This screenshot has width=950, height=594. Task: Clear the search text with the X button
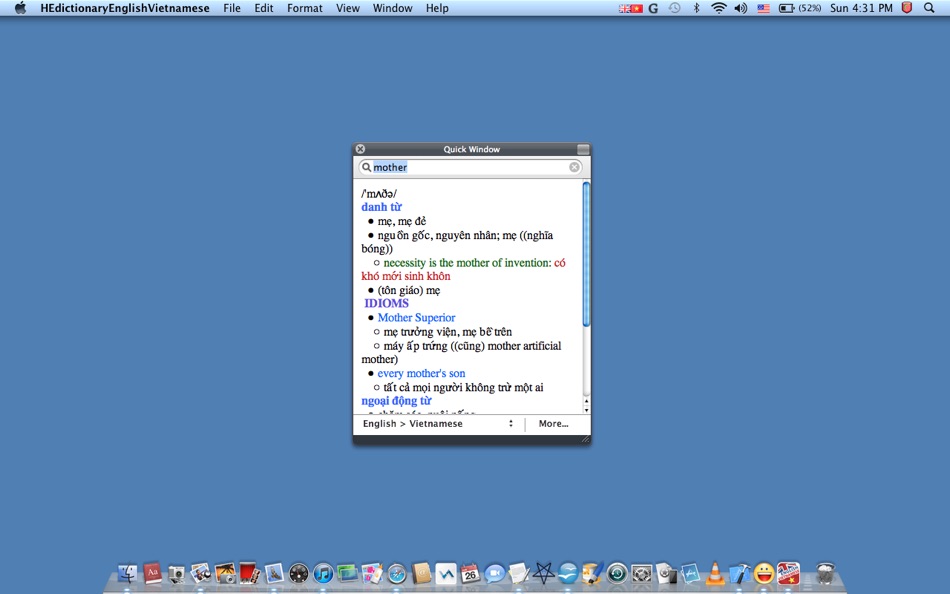pyautogui.click(x=574, y=167)
